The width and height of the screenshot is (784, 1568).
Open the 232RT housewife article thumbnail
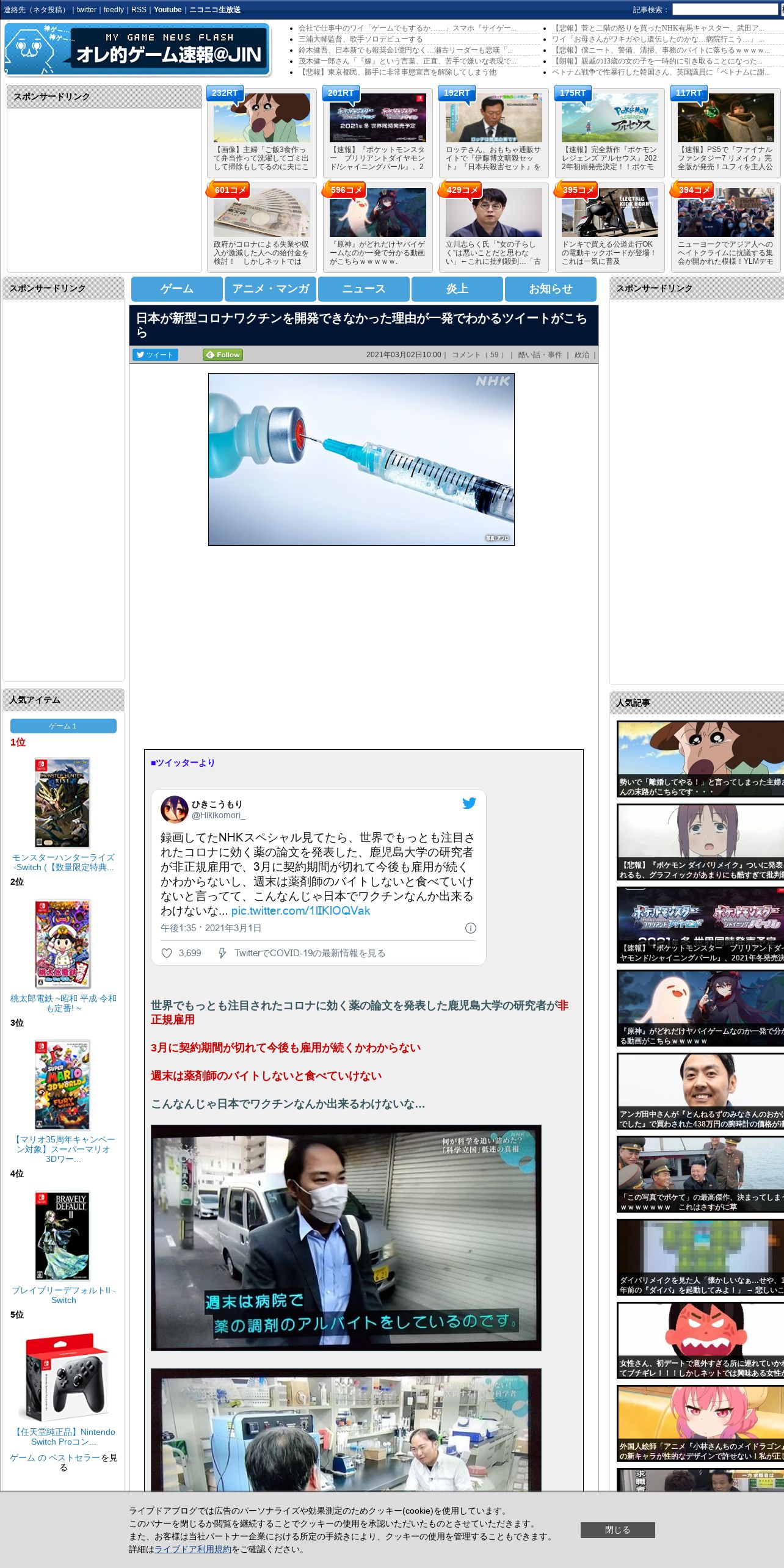pyautogui.click(x=262, y=118)
